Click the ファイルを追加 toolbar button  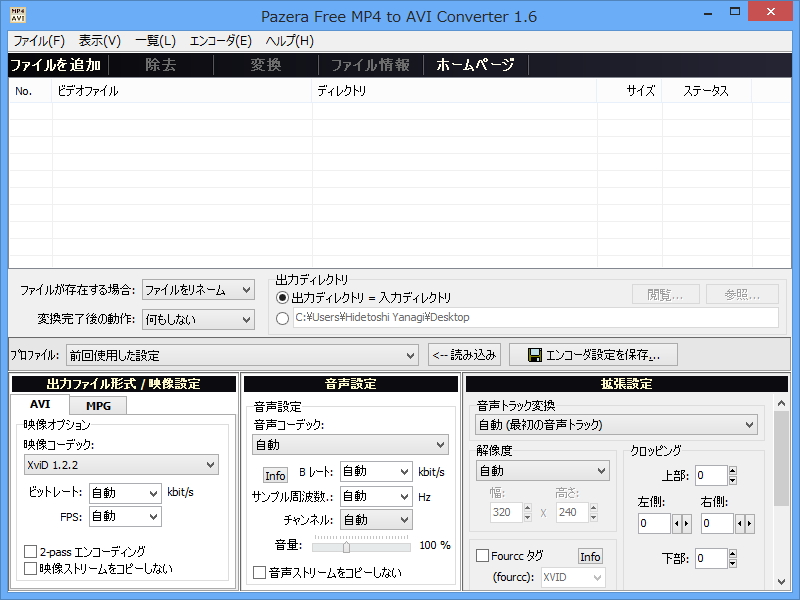point(58,63)
